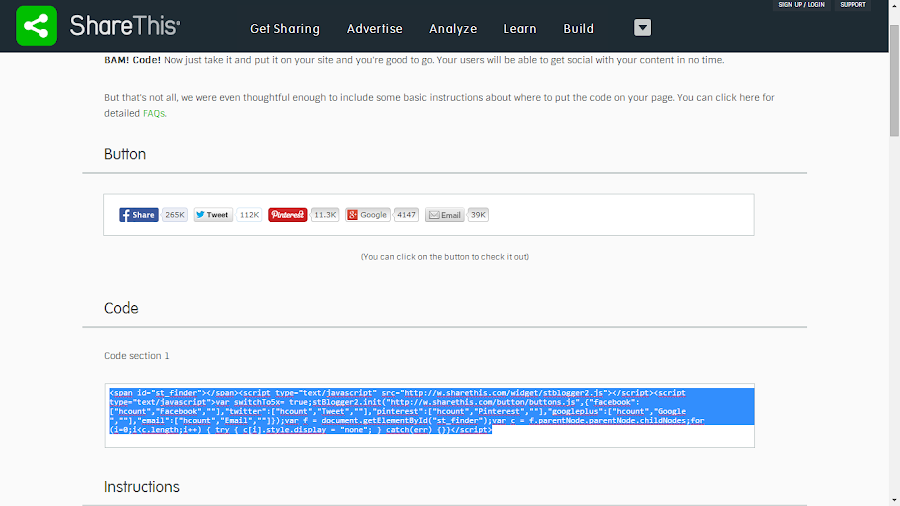This screenshot has width=900, height=506.
Task: Click the Email share button
Action: point(444,215)
